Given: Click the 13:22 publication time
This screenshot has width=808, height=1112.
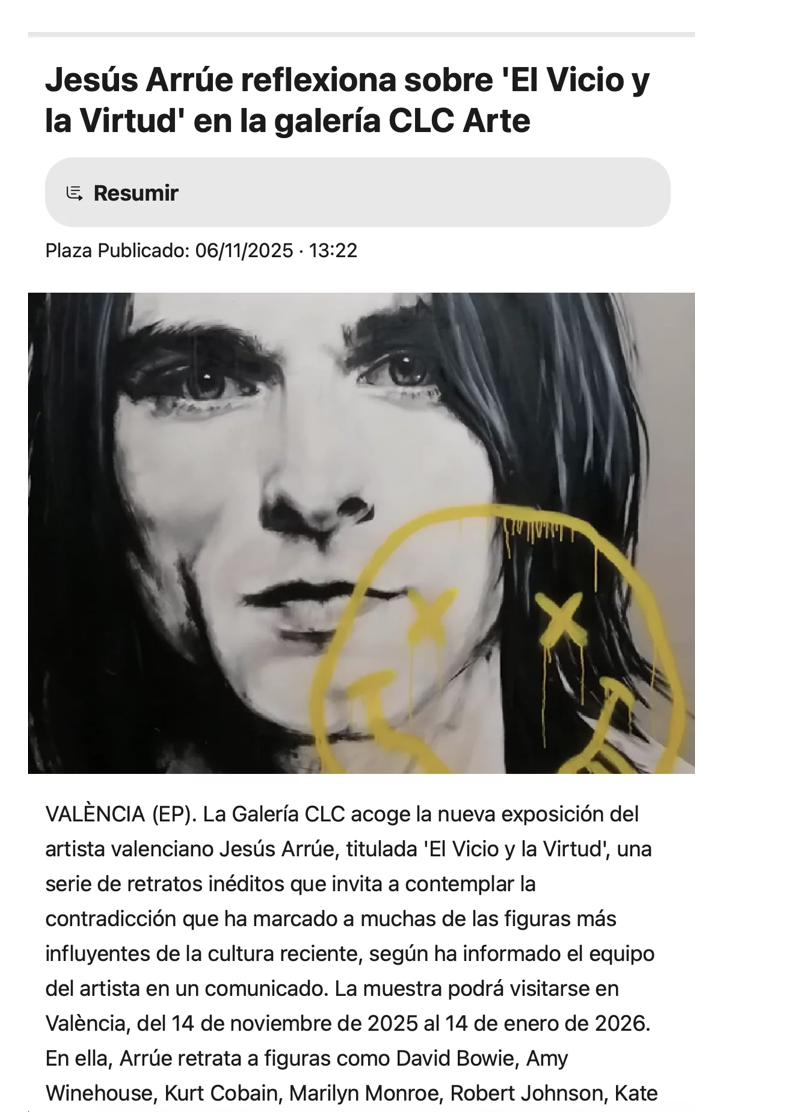Looking at the screenshot, I should click(333, 250).
